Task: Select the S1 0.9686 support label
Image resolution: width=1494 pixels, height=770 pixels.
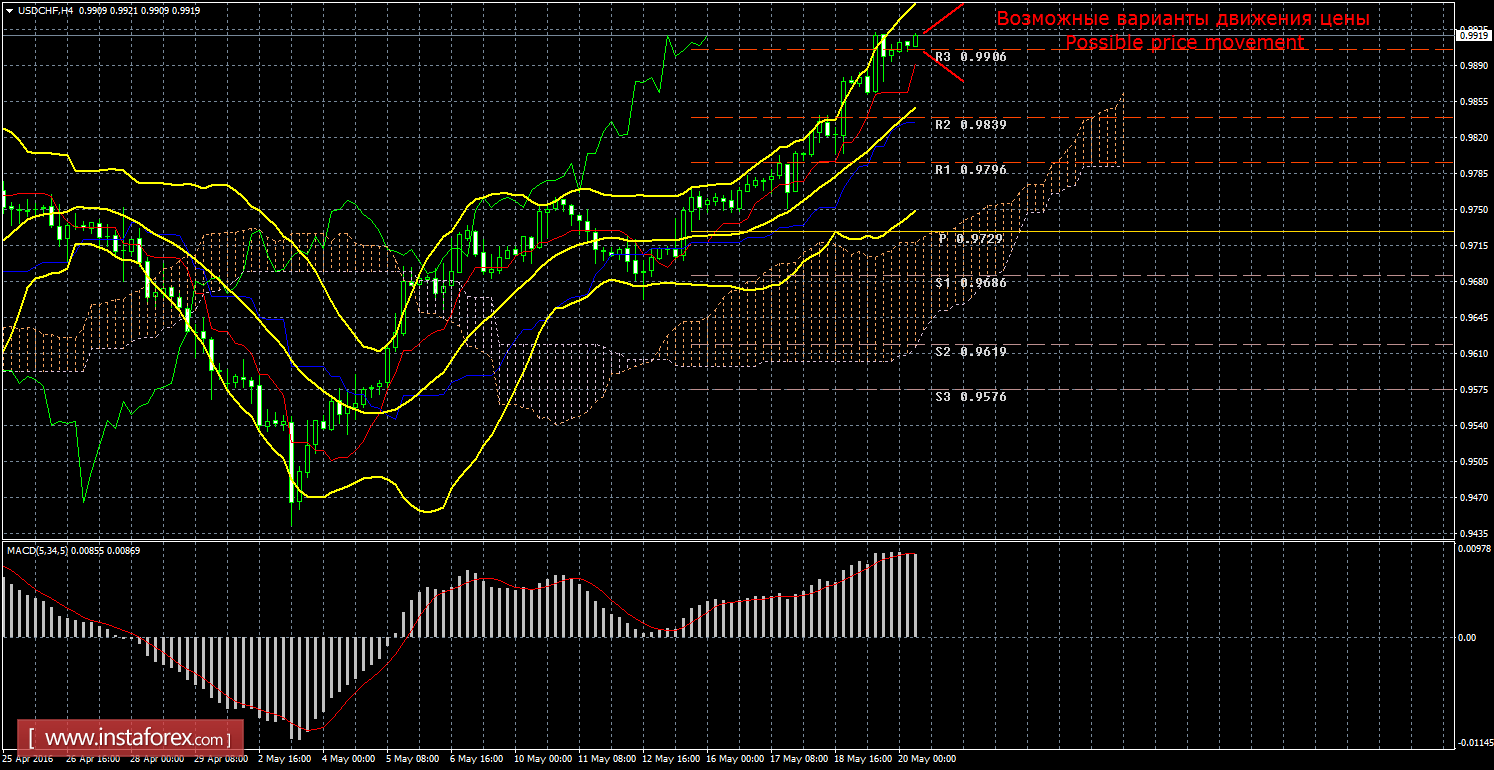Action: [970, 283]
